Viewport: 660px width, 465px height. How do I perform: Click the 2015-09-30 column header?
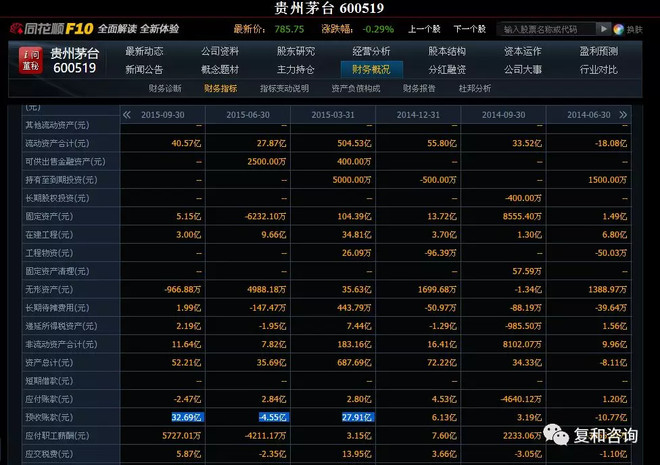coord(162,115)
